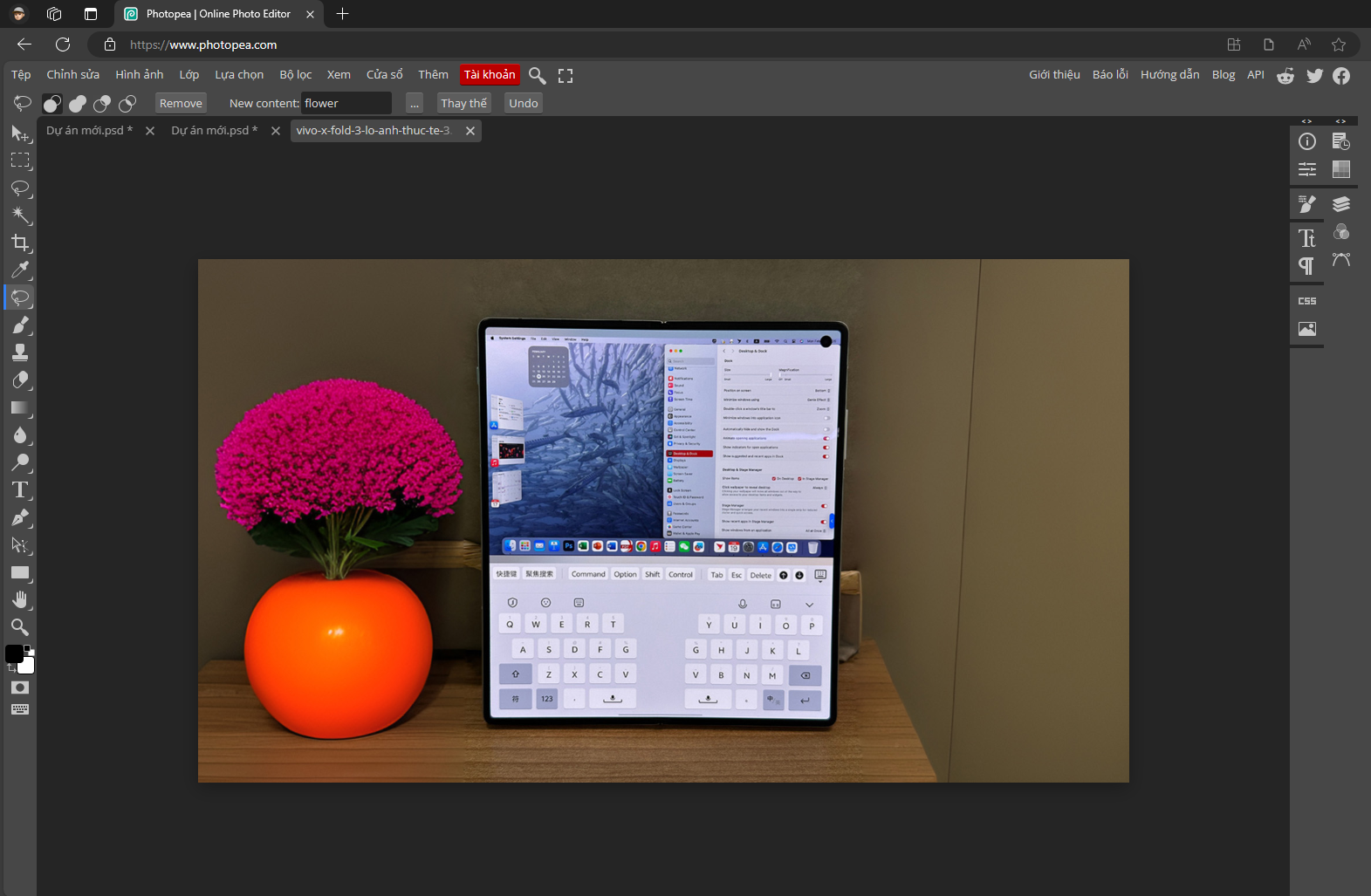Switch to vivo-x-fold-3 document tab

(374, 131)
